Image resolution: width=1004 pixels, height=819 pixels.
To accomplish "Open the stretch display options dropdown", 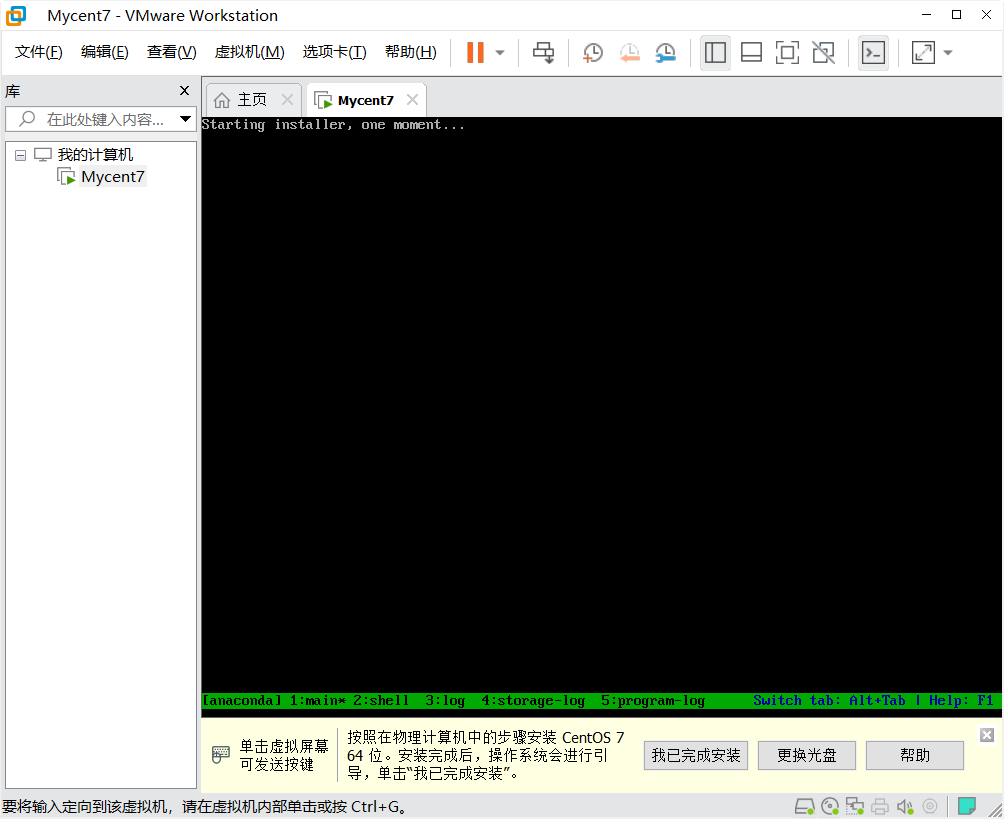I will click(x=948, y=53).
